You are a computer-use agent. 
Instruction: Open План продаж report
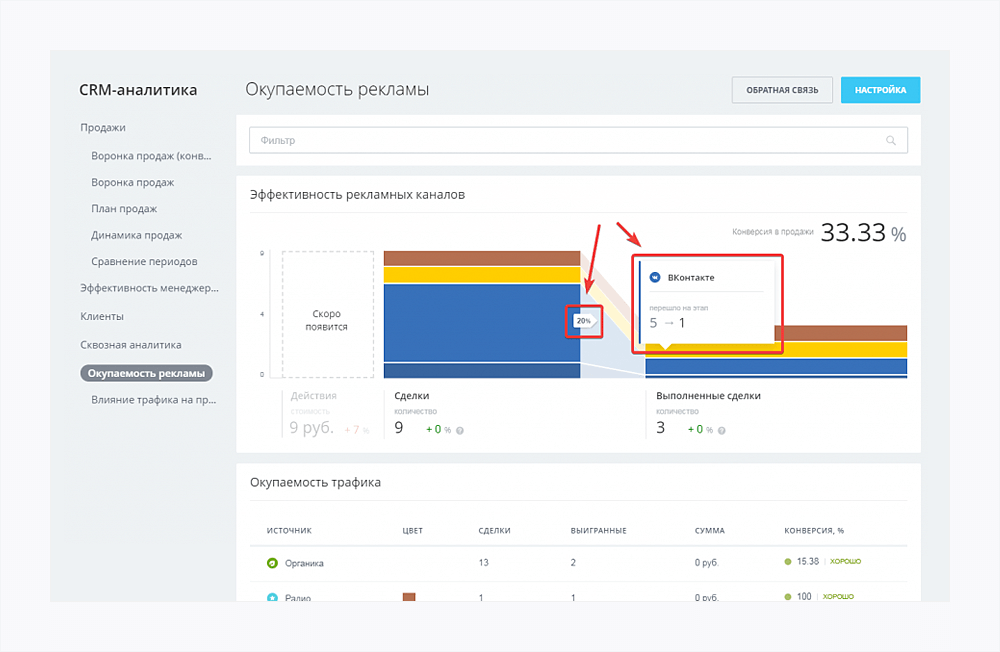tap(124, 209)
